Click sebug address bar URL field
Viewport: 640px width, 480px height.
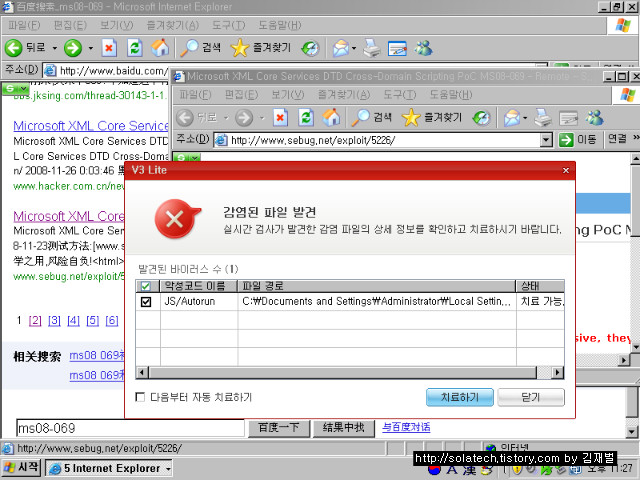tap(378, 140)
